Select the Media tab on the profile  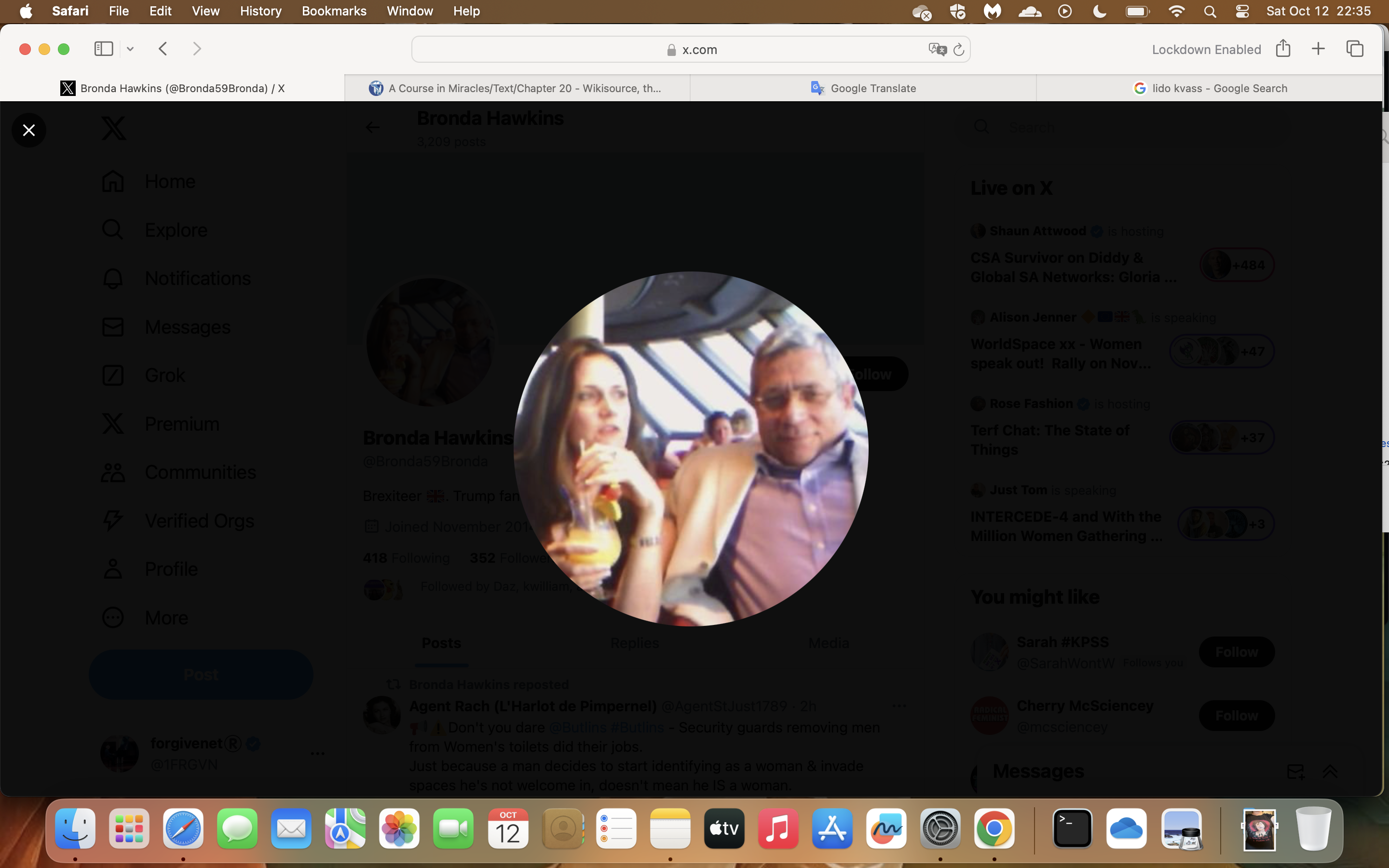(828, 643)
